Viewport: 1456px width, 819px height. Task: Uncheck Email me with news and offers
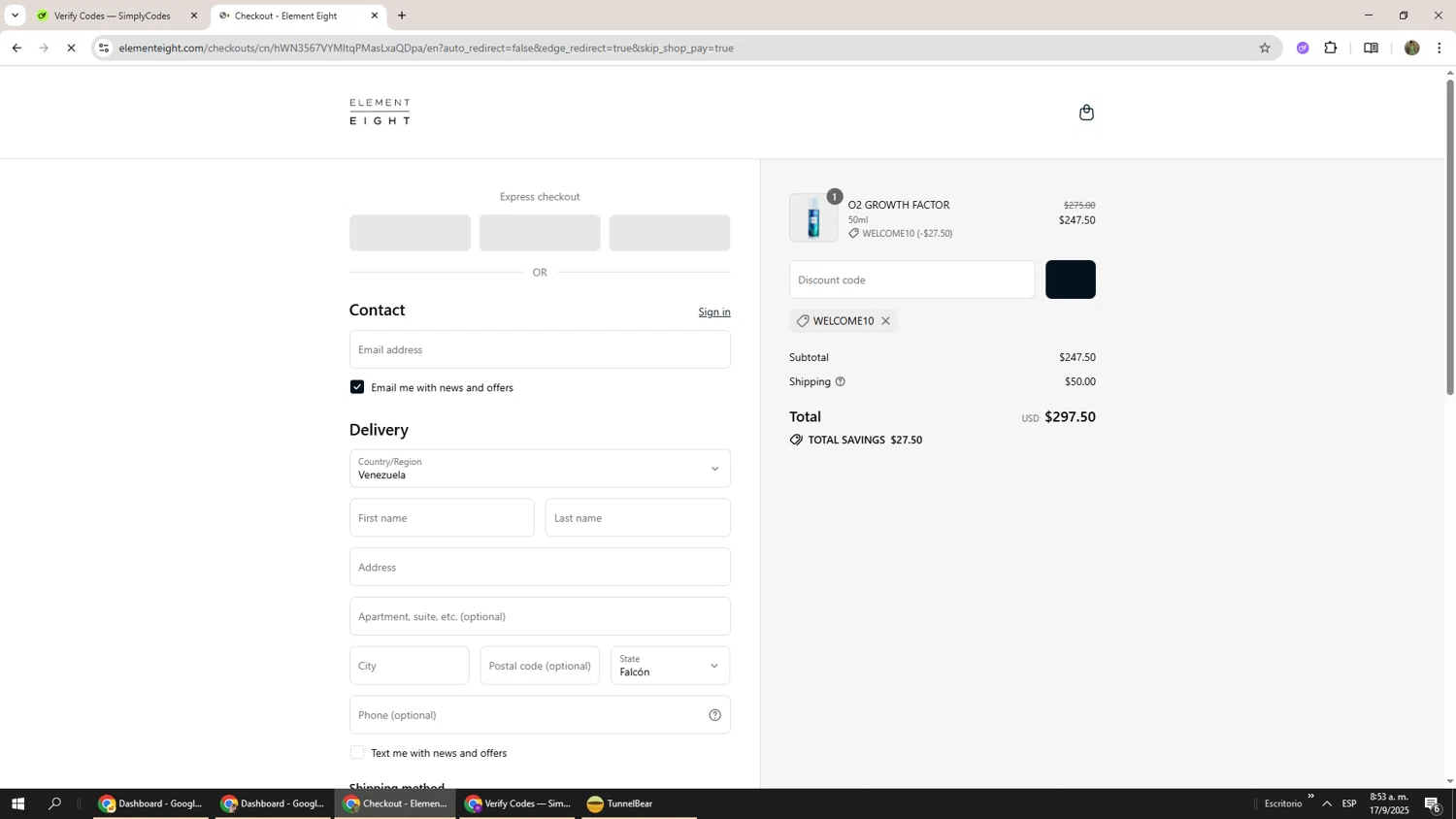coord(357,387)
